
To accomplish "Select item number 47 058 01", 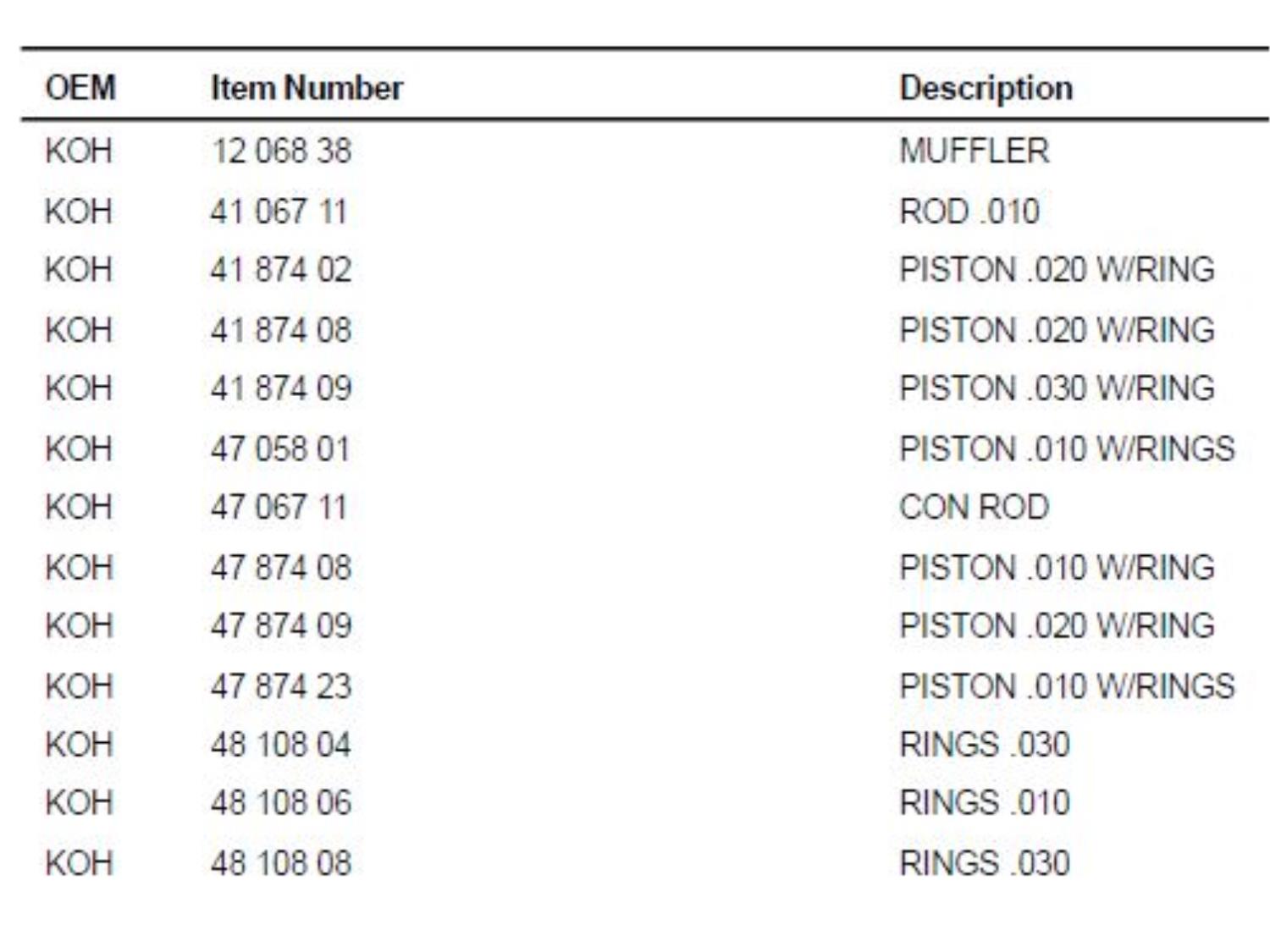I will [x=280, y=448].
